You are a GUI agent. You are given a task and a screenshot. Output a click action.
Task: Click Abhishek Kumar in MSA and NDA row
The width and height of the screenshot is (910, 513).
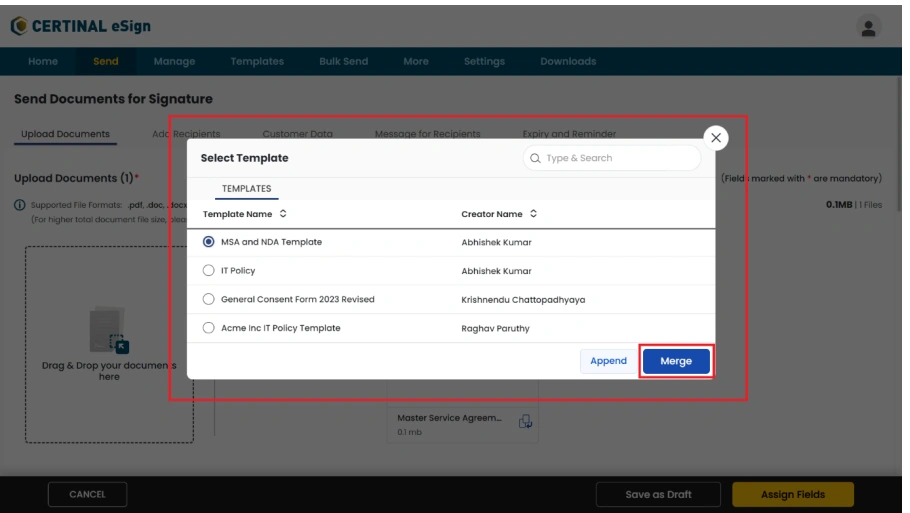496,243
